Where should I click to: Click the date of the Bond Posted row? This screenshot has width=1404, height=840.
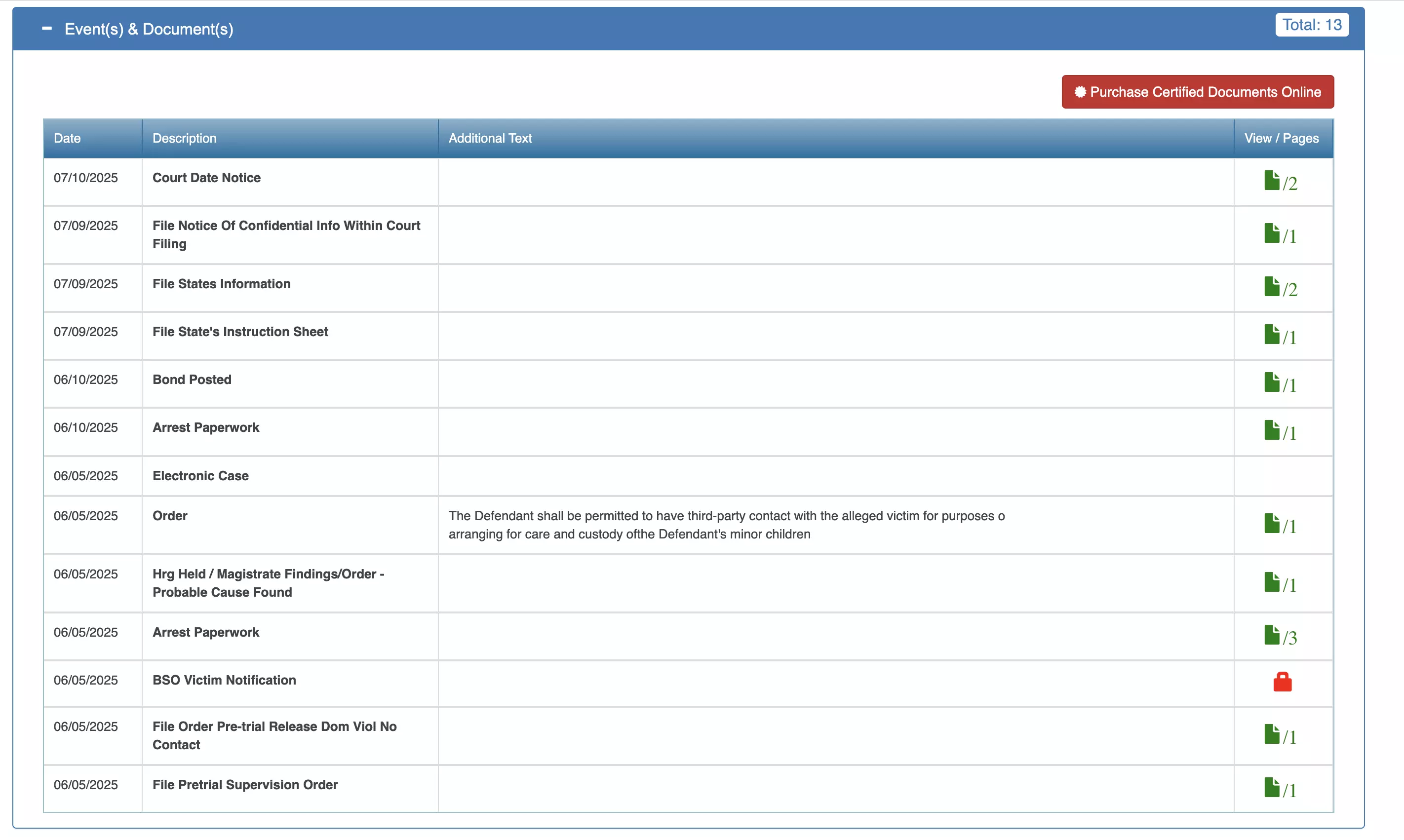(x=85, y=380)
